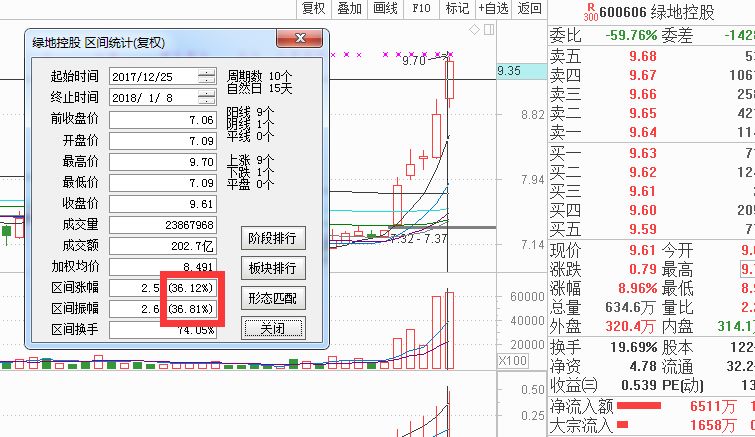755x437 pixels.
Task: Click the 阶段排行 button
Action: 273,238
